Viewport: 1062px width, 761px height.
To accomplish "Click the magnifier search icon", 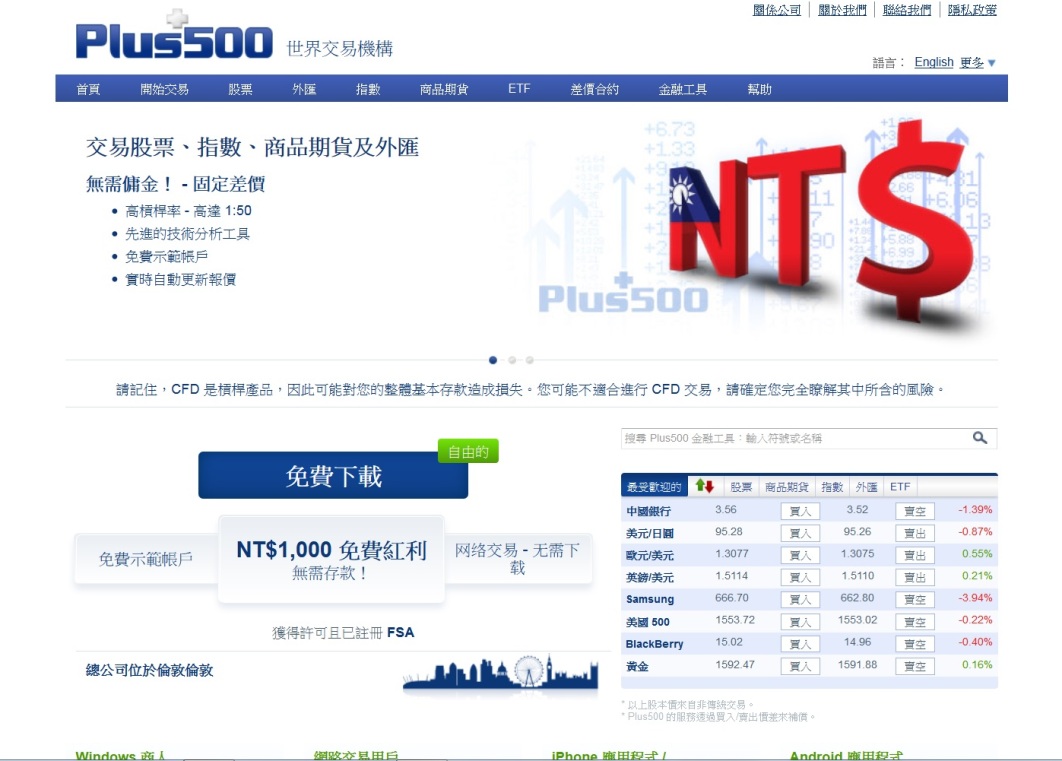I will (x=979, y=438).
